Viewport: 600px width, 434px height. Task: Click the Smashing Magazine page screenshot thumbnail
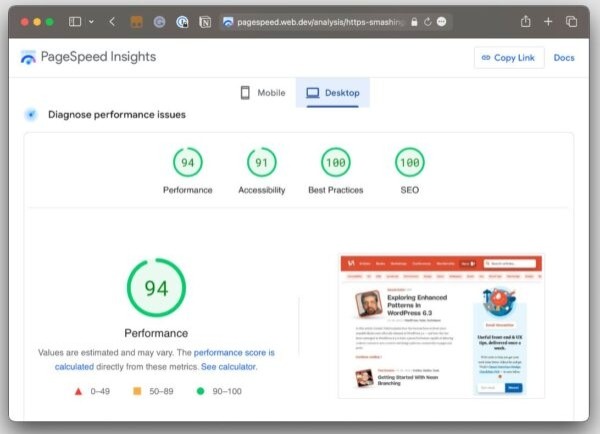[x=441, y=326]
